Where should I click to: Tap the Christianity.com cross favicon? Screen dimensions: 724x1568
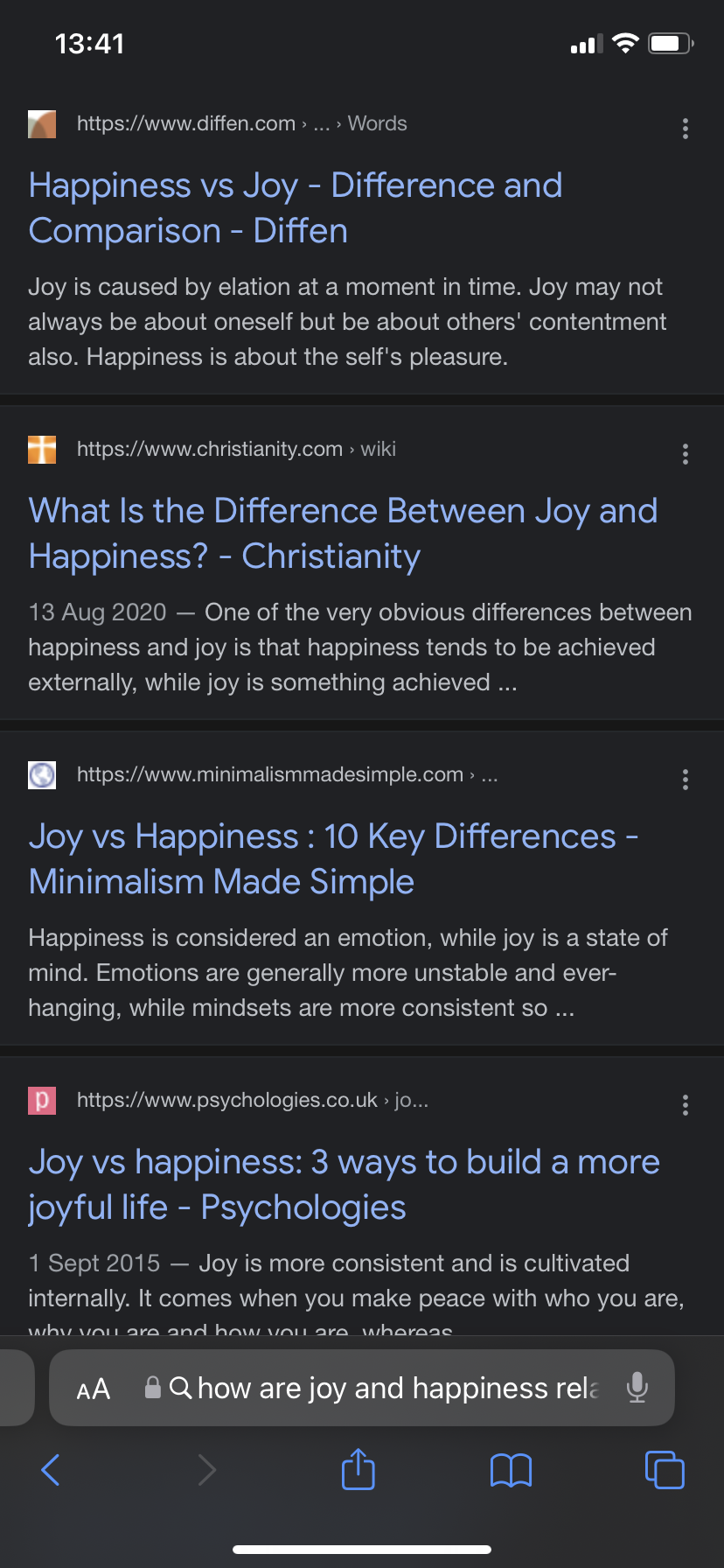(42, 450)
